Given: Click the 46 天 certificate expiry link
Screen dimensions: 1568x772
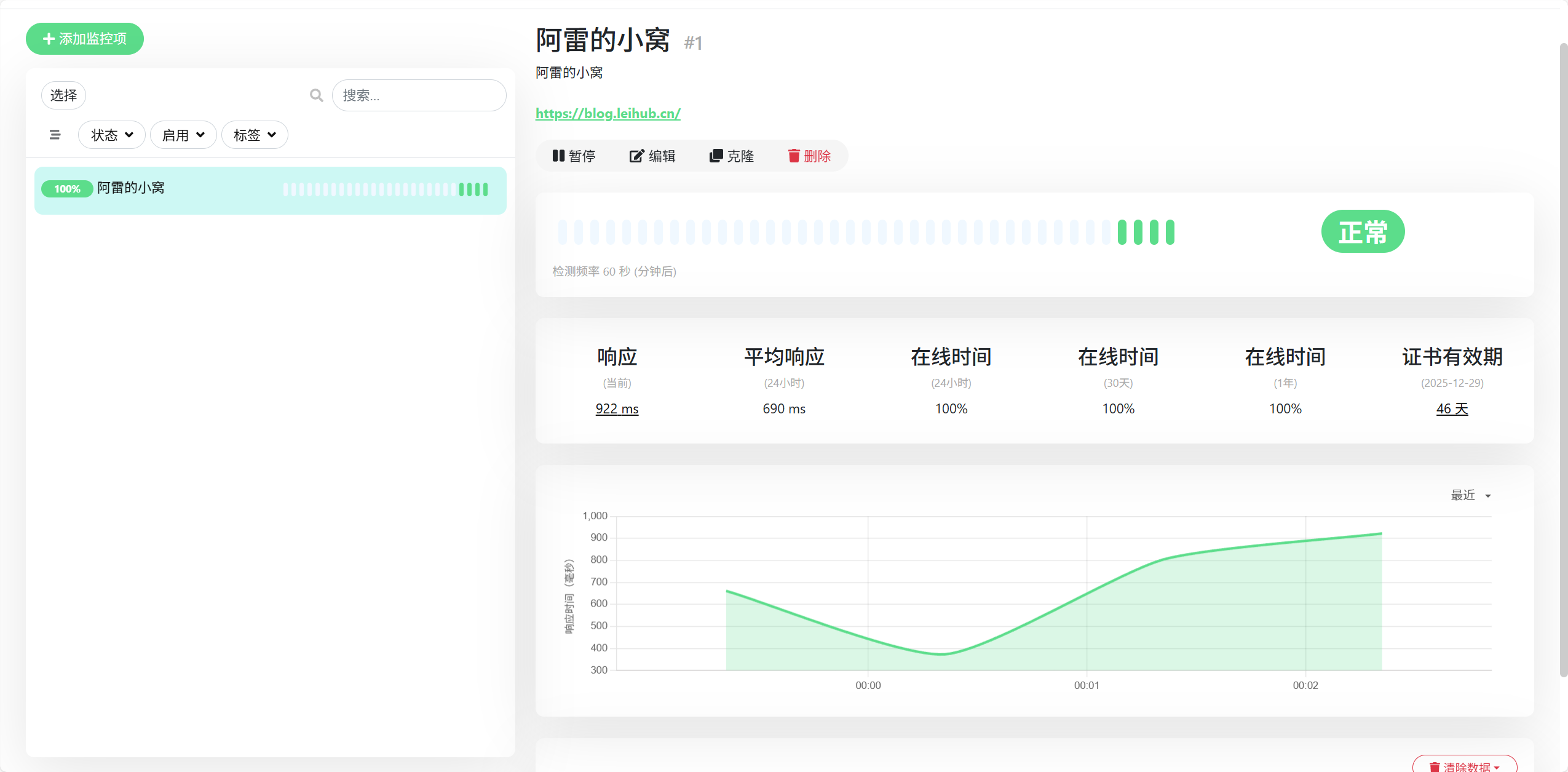Looking at the screenshot, I should pos(1452,408).
